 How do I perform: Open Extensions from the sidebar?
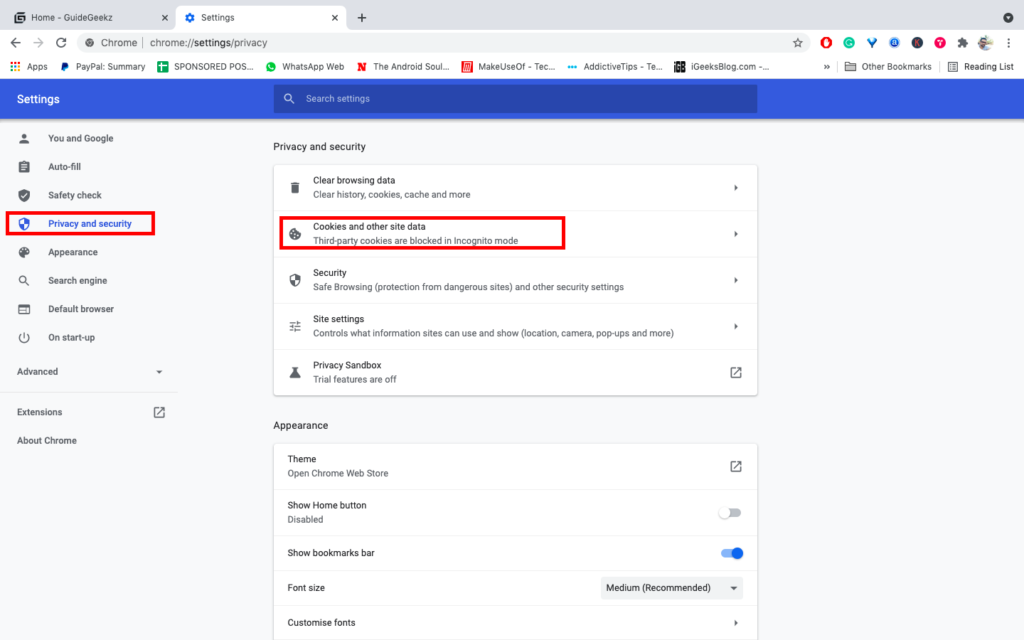click(40, 412)
